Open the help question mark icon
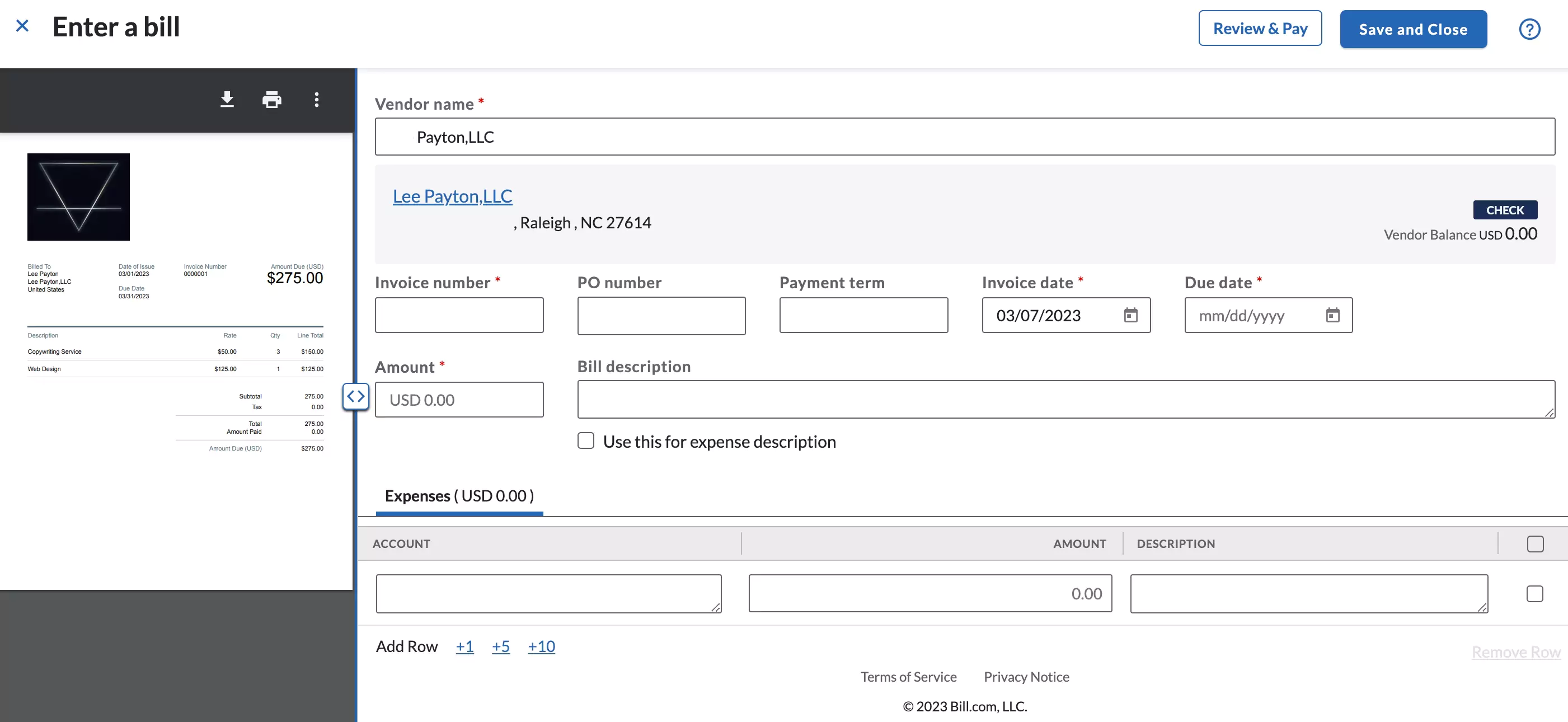Image resolution: width=1568 pixels, height=722 pixels. (1529, 29)
